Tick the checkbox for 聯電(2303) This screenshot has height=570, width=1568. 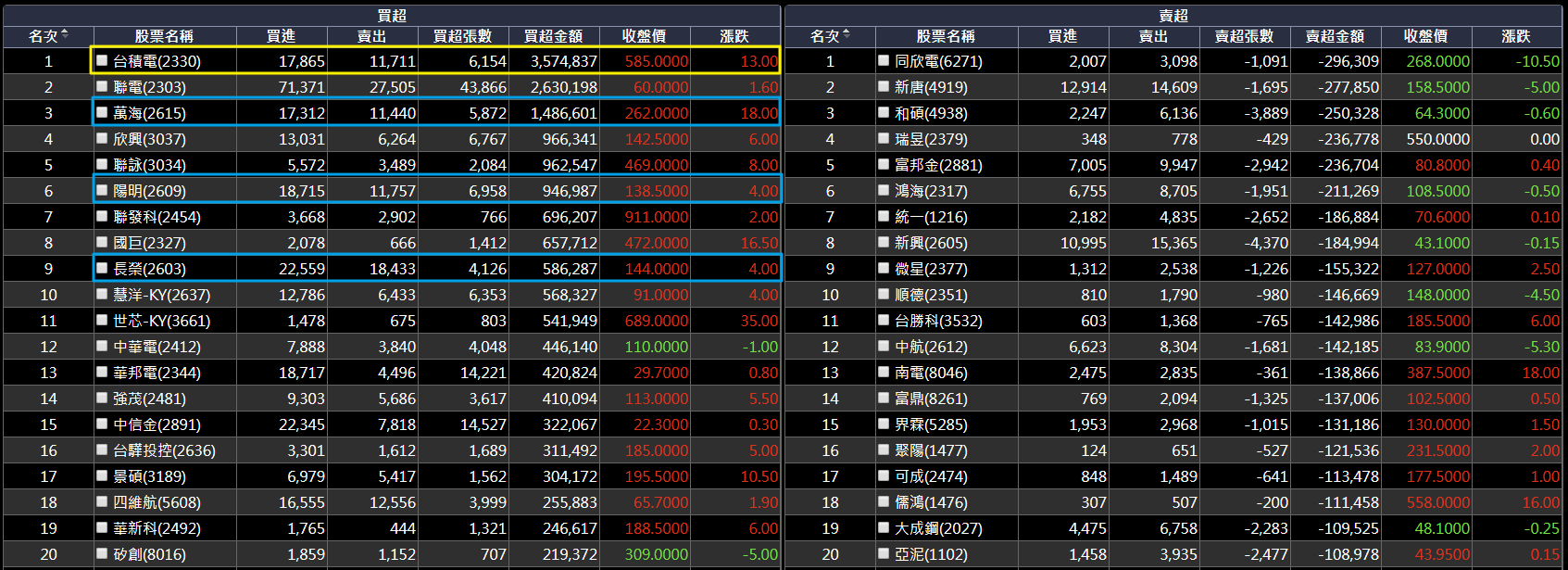click(102, 86)
